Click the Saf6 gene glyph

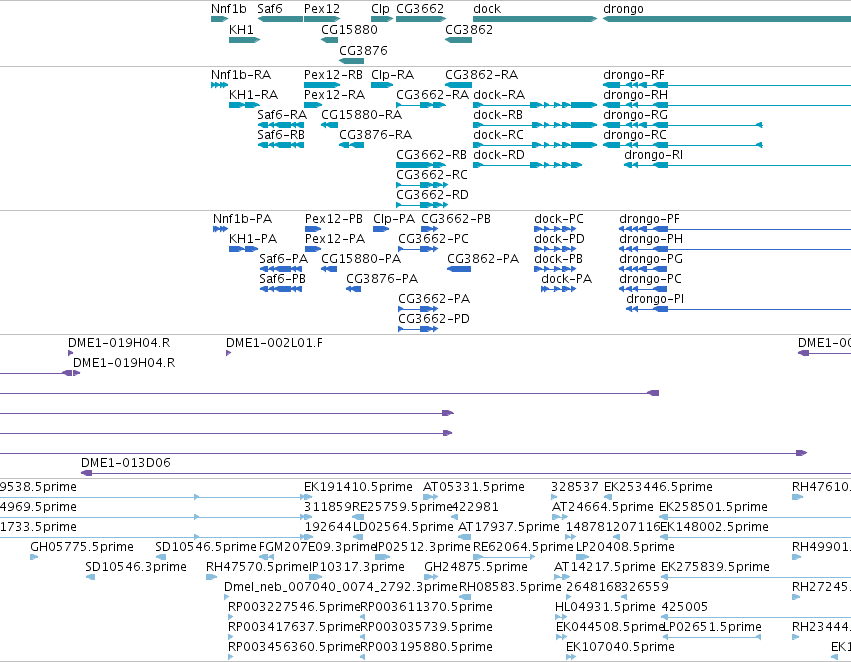click(280, 19)
